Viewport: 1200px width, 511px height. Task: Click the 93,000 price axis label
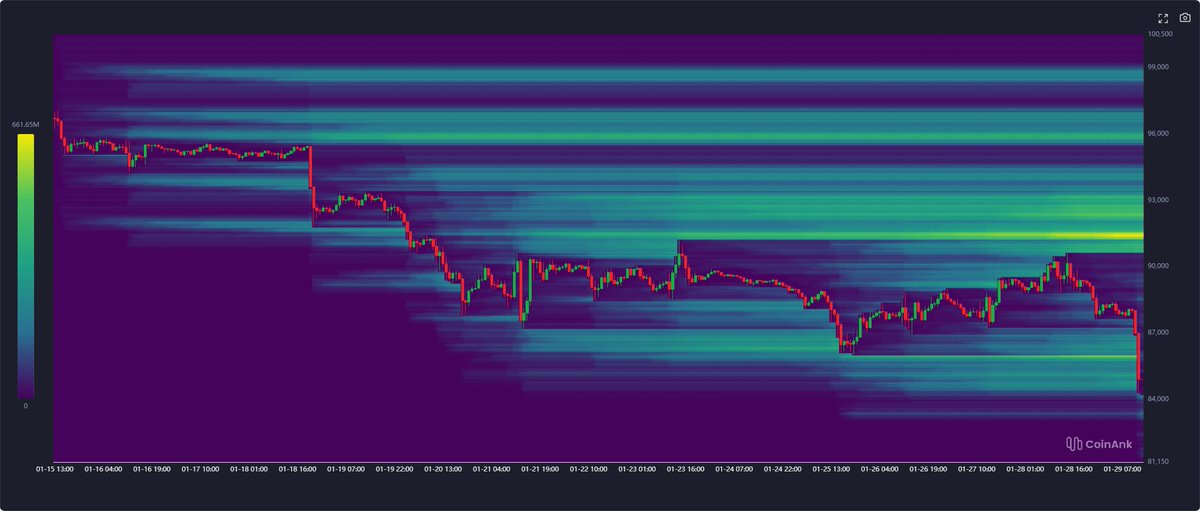tap(1158, 200)
